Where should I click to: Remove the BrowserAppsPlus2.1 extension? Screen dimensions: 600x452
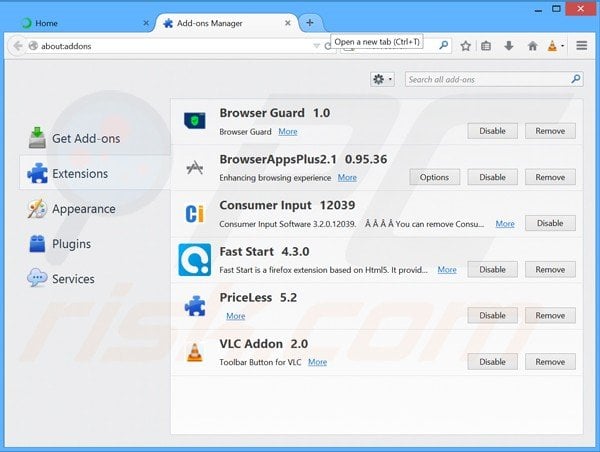coord(550,177)
